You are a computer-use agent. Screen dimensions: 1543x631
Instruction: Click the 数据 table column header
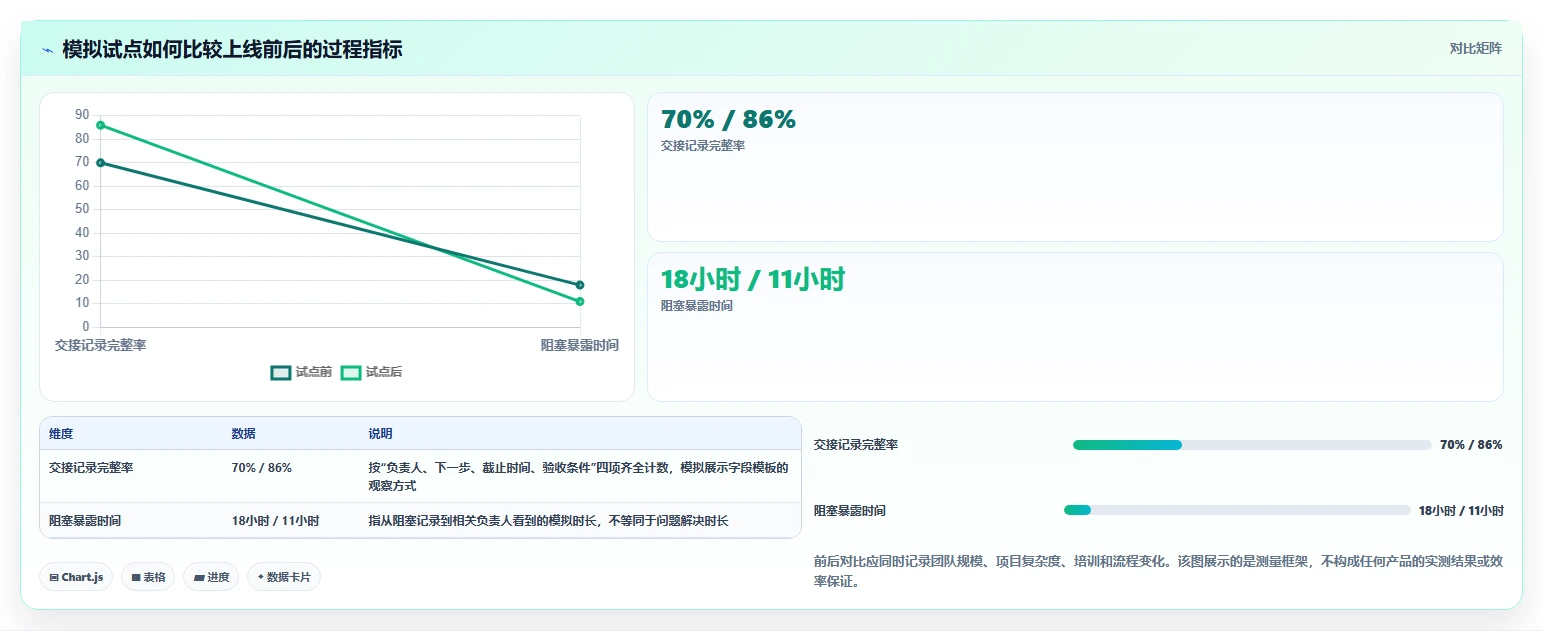[244, 434]
